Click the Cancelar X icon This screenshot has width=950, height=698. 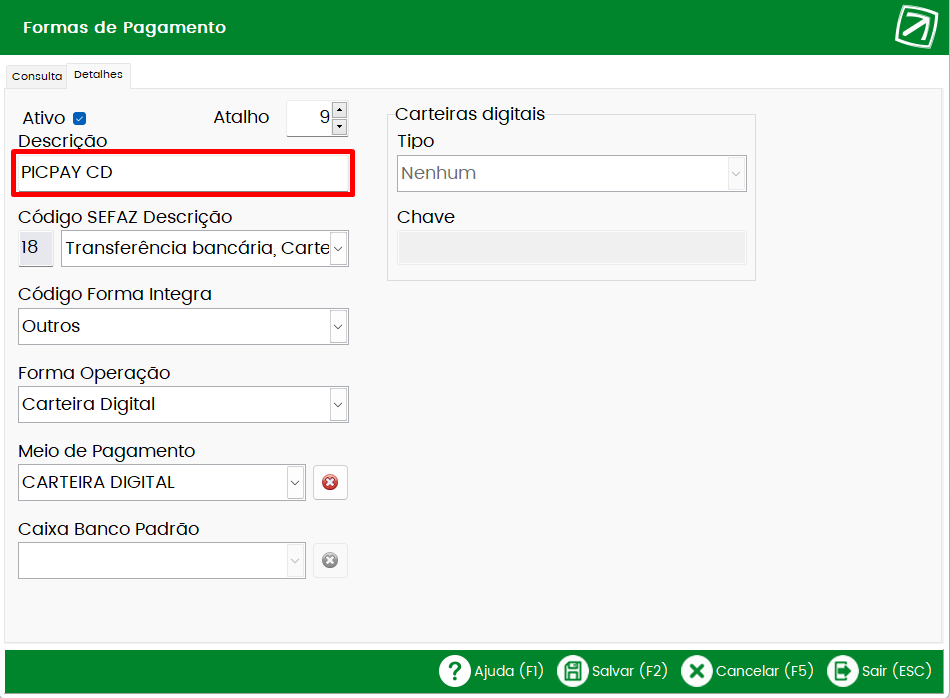click(697, 671)
